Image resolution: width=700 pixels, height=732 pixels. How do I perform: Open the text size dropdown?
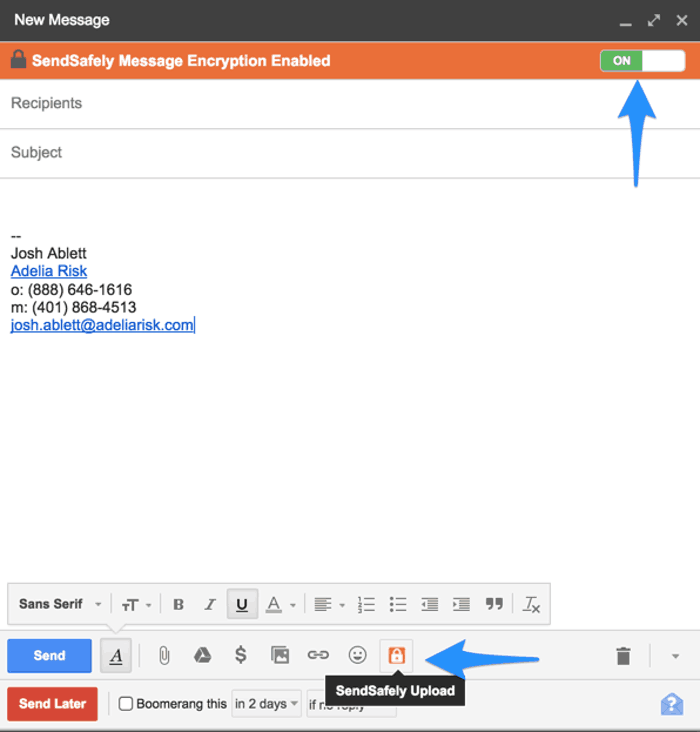pos(136,605)
